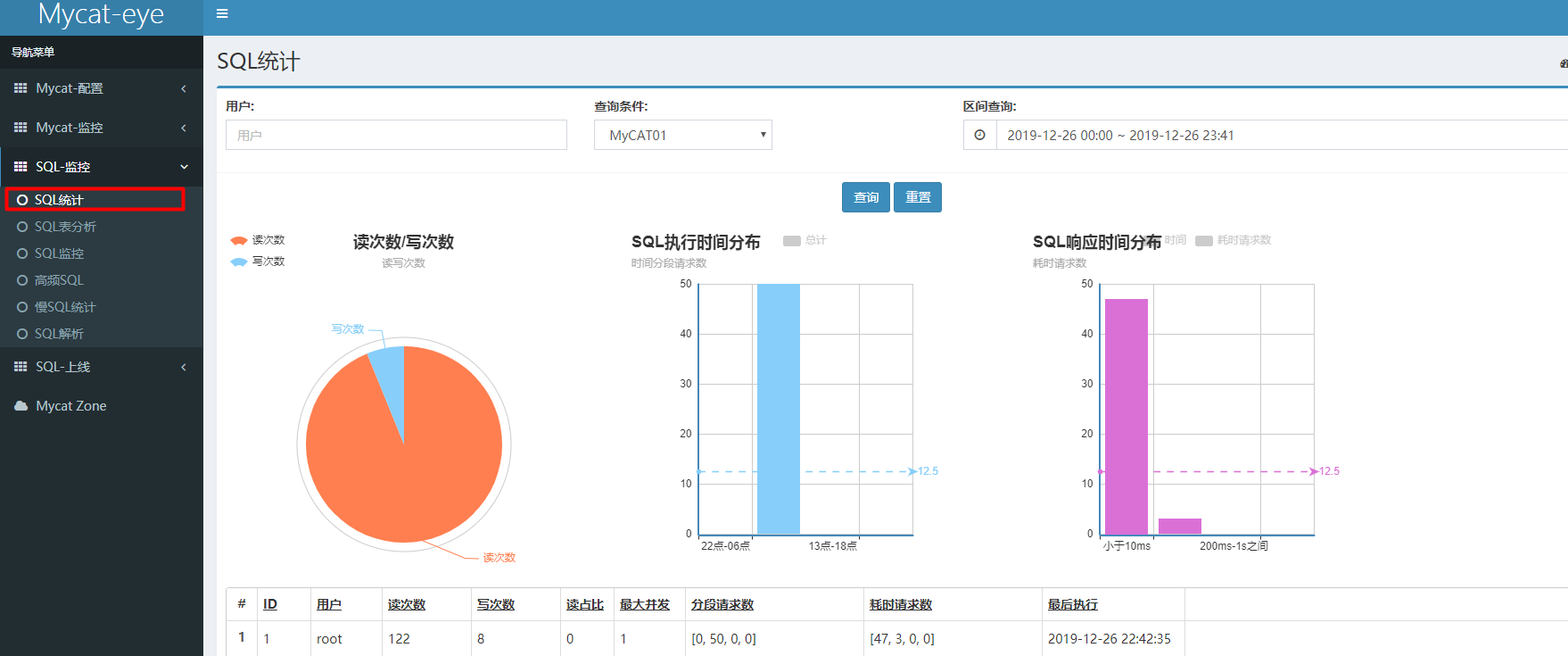Click the circle icon next to 慢SQL统计

tap(22, 307)
